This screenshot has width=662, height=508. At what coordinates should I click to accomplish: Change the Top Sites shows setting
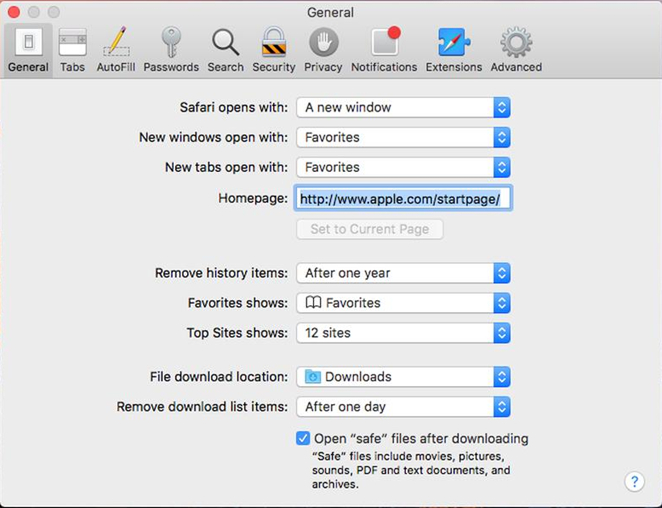[x=403, y=333]
